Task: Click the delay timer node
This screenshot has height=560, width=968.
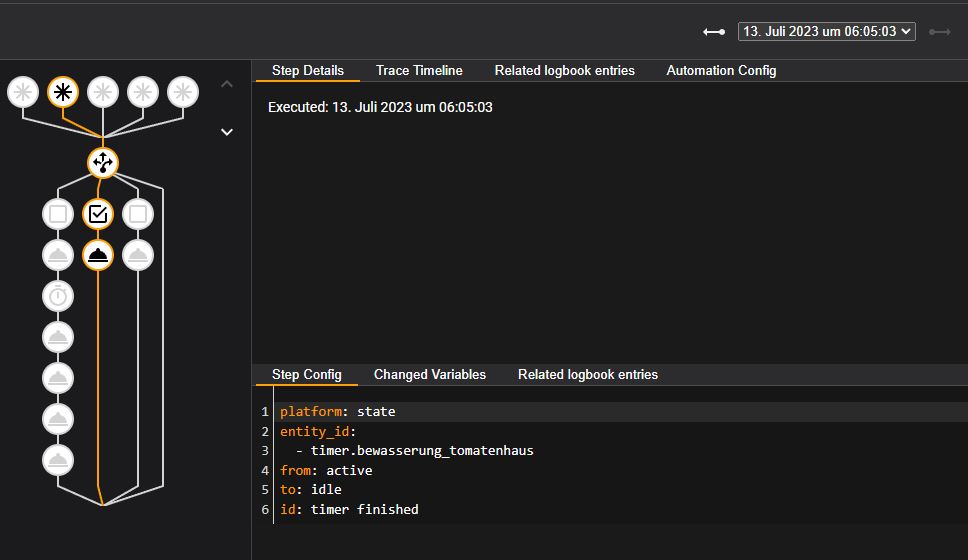Action: tap(58, 296)
